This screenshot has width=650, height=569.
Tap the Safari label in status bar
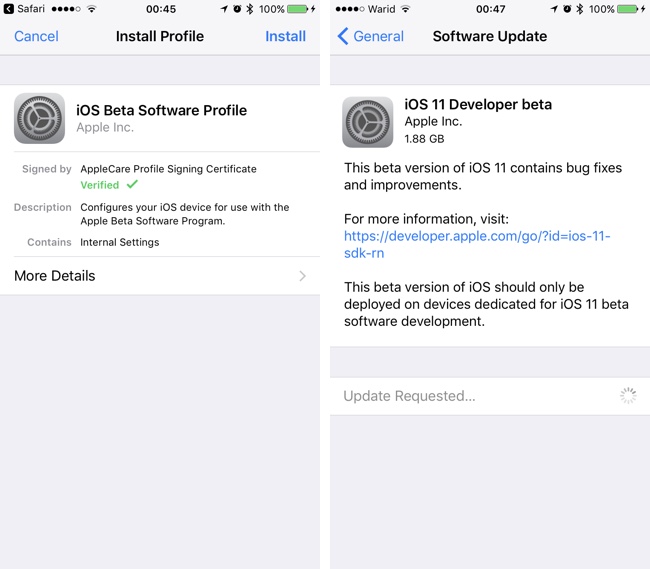click(x=31, y=9)
